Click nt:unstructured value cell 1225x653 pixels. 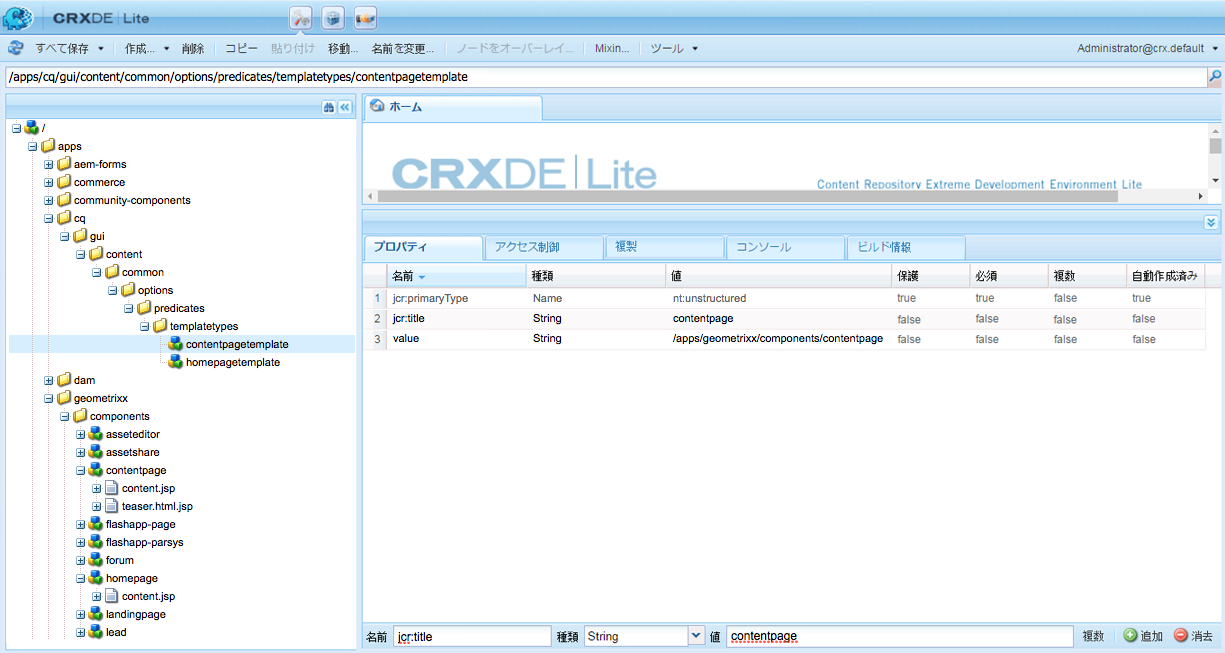tap(779, 298)
